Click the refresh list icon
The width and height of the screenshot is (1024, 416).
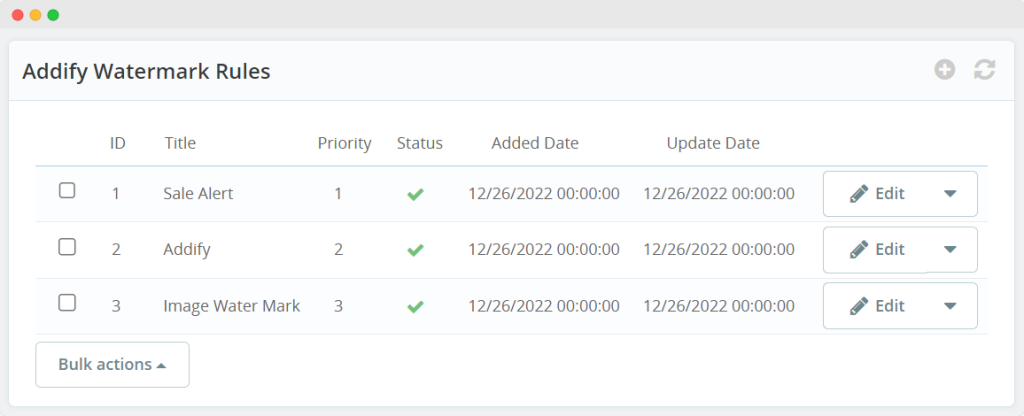(985, 70)
